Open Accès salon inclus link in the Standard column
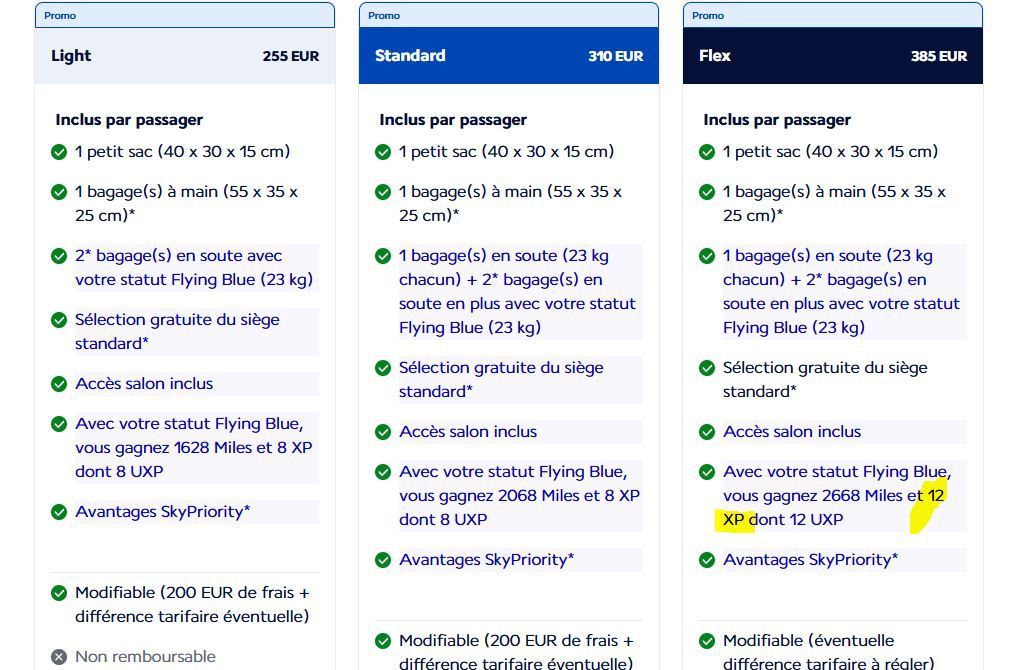The height and width of the screenshot is (670, 1015). pos(468,432)
